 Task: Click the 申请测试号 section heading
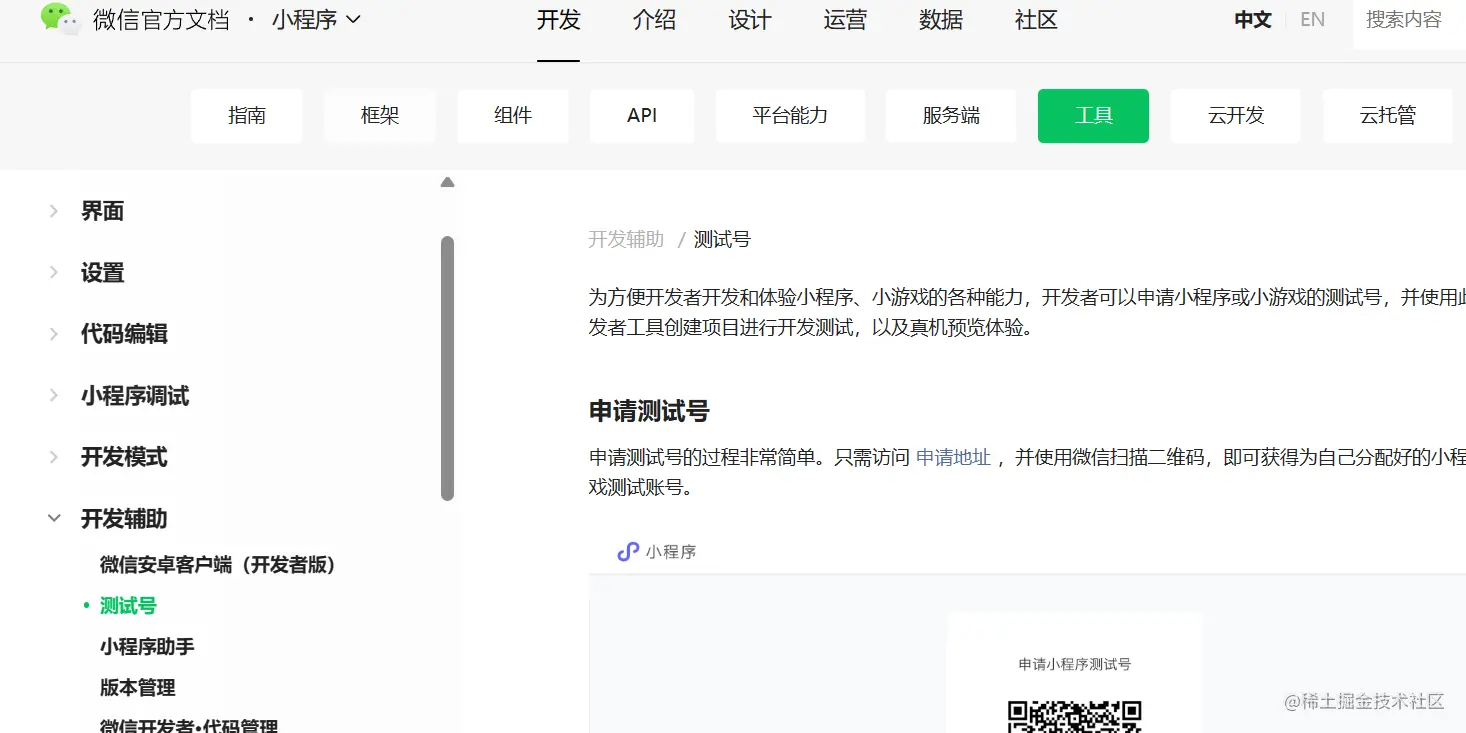pos(649,411)
